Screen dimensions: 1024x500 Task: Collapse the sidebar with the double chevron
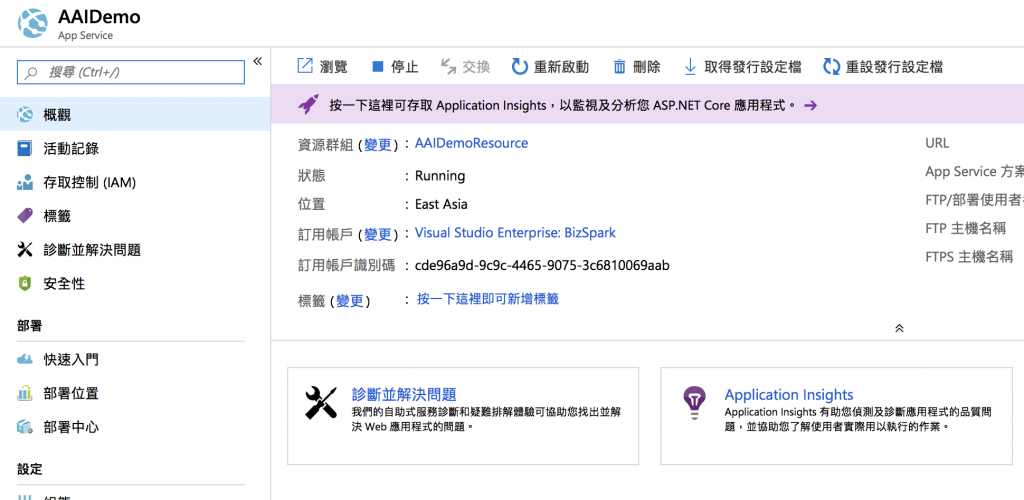[x=257, y=61]
